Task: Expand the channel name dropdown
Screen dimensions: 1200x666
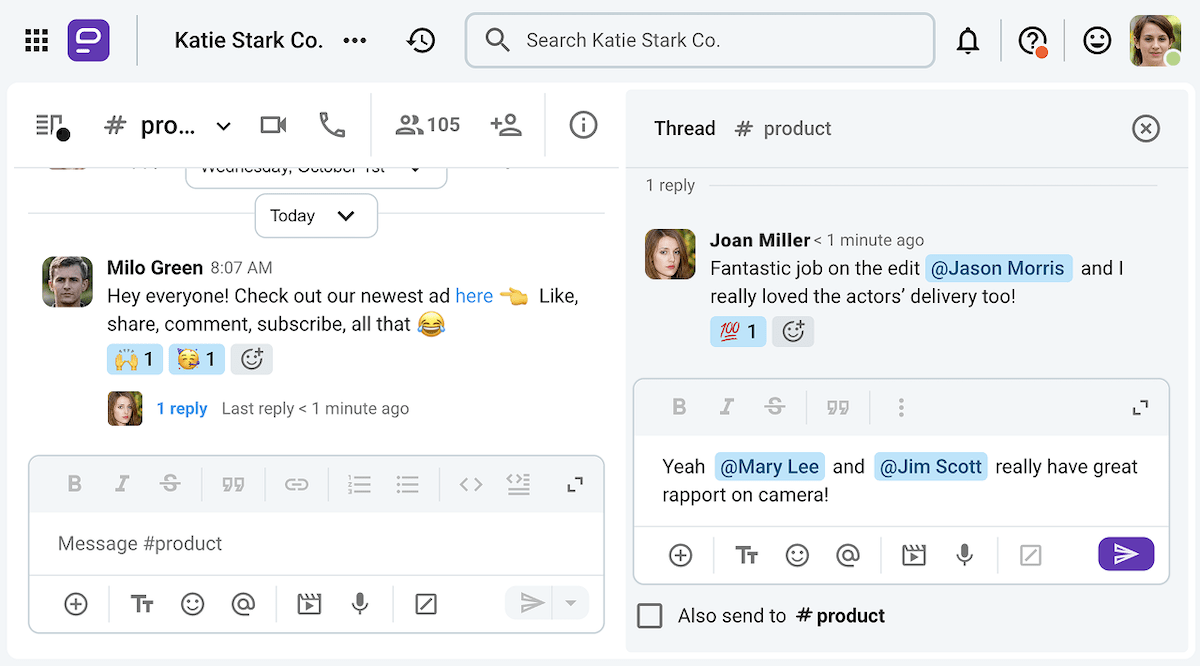Action: point(222,126)
